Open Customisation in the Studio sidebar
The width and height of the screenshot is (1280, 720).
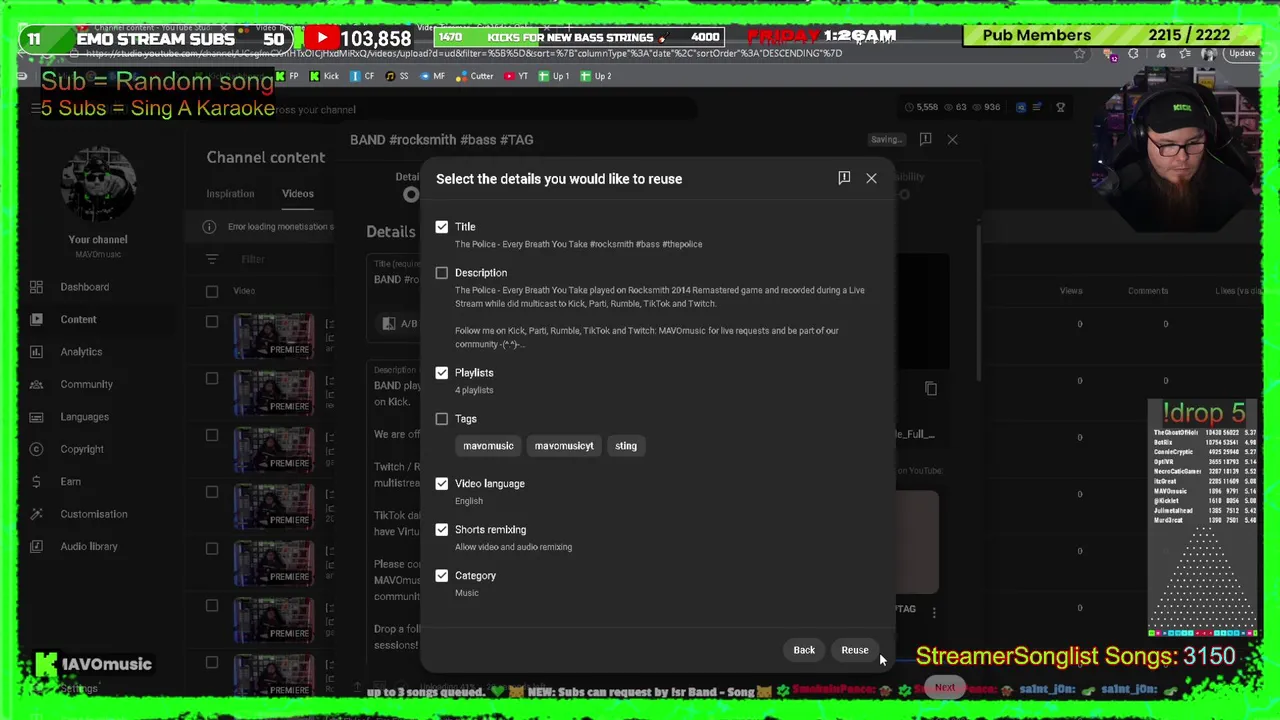[x=93, y=514]
